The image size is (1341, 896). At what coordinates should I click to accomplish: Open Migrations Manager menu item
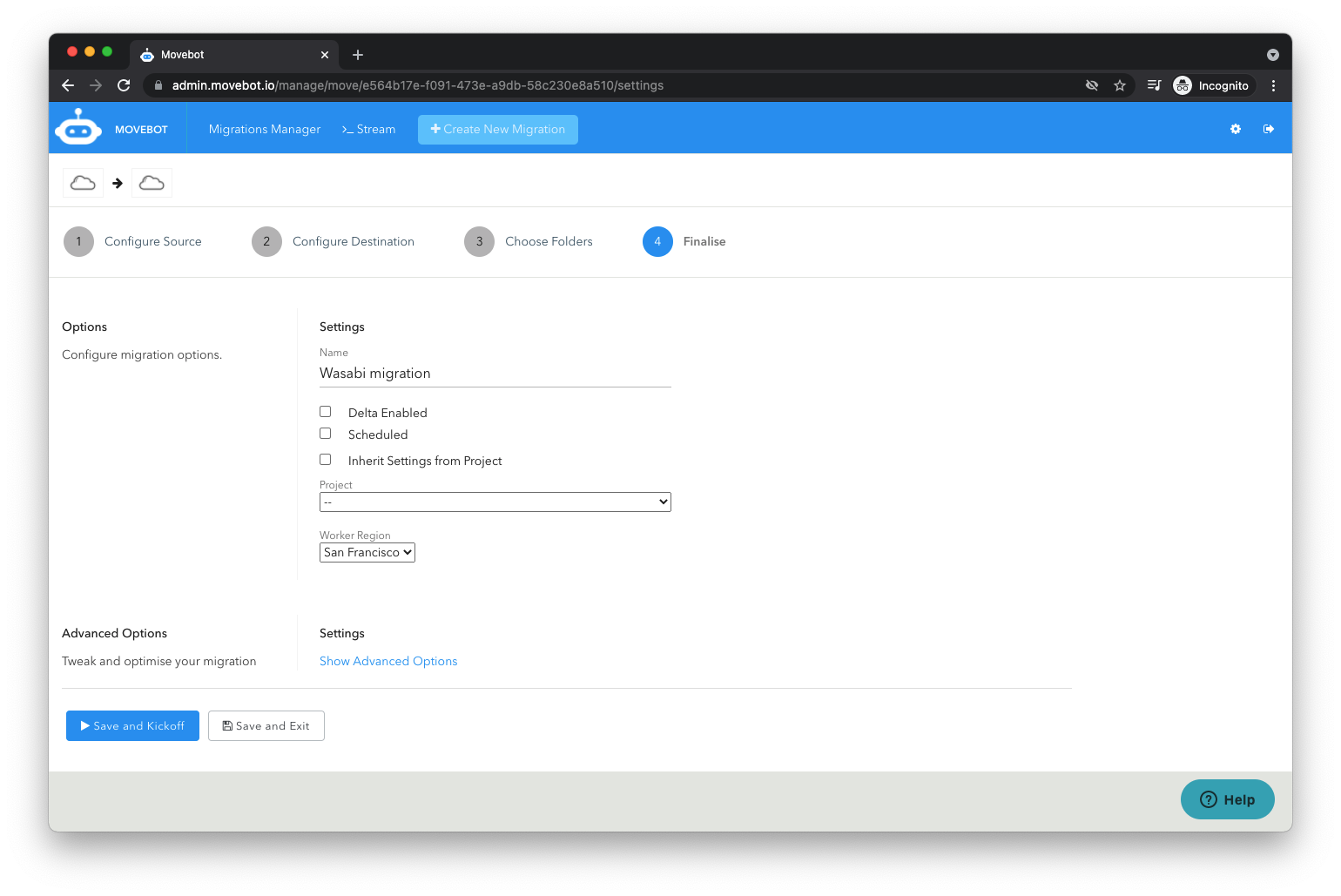(x=265, y=129)
